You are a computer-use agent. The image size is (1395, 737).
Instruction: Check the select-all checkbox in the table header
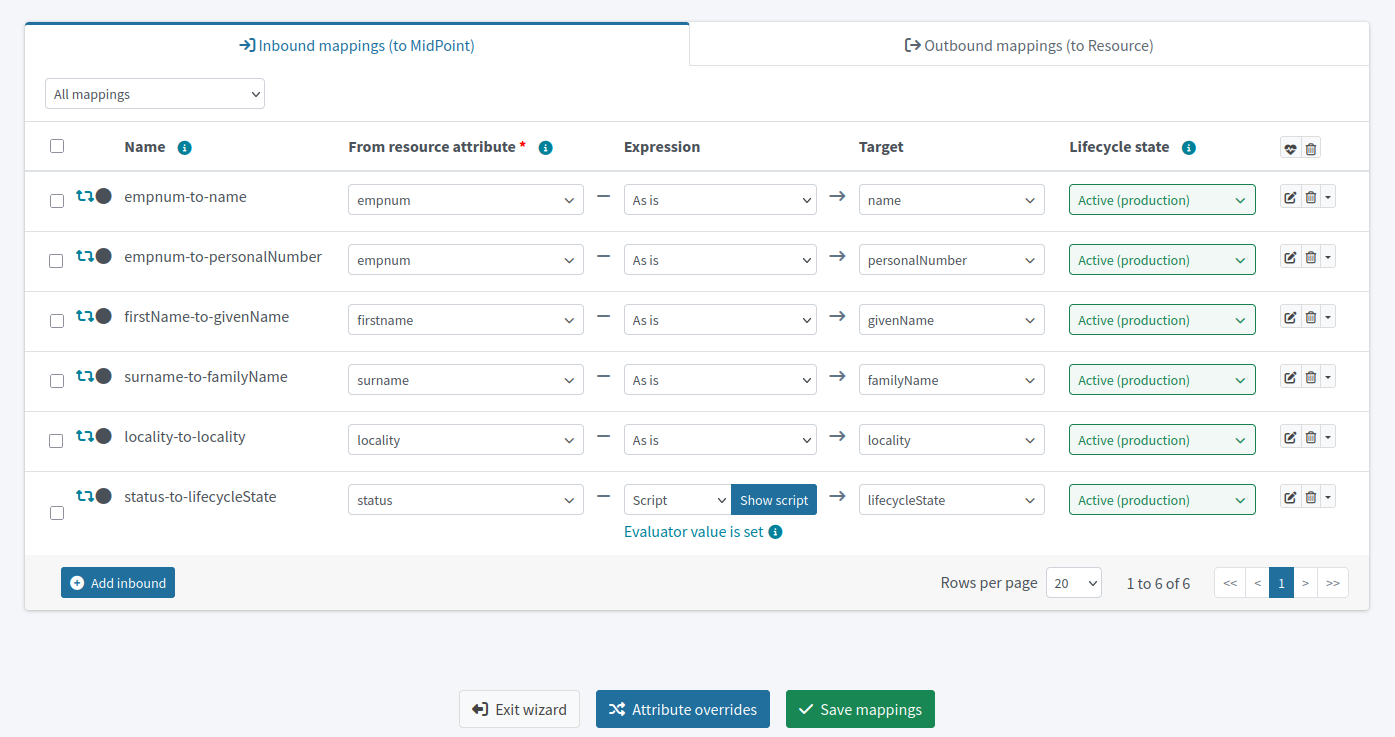click(x=57, y=145)
